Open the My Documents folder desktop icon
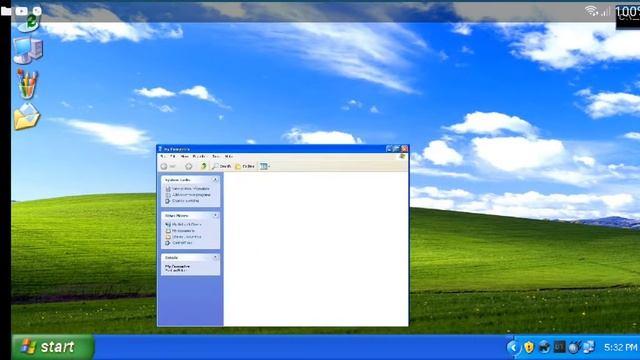Screen dimensions: 640x360 pyautogui.click(x=27, y=117)
